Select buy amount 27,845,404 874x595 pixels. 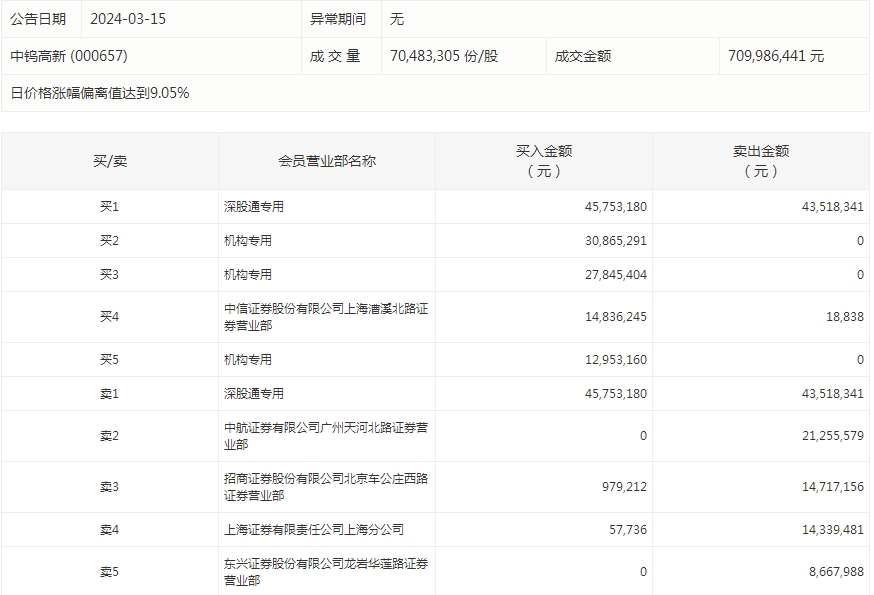616,275
